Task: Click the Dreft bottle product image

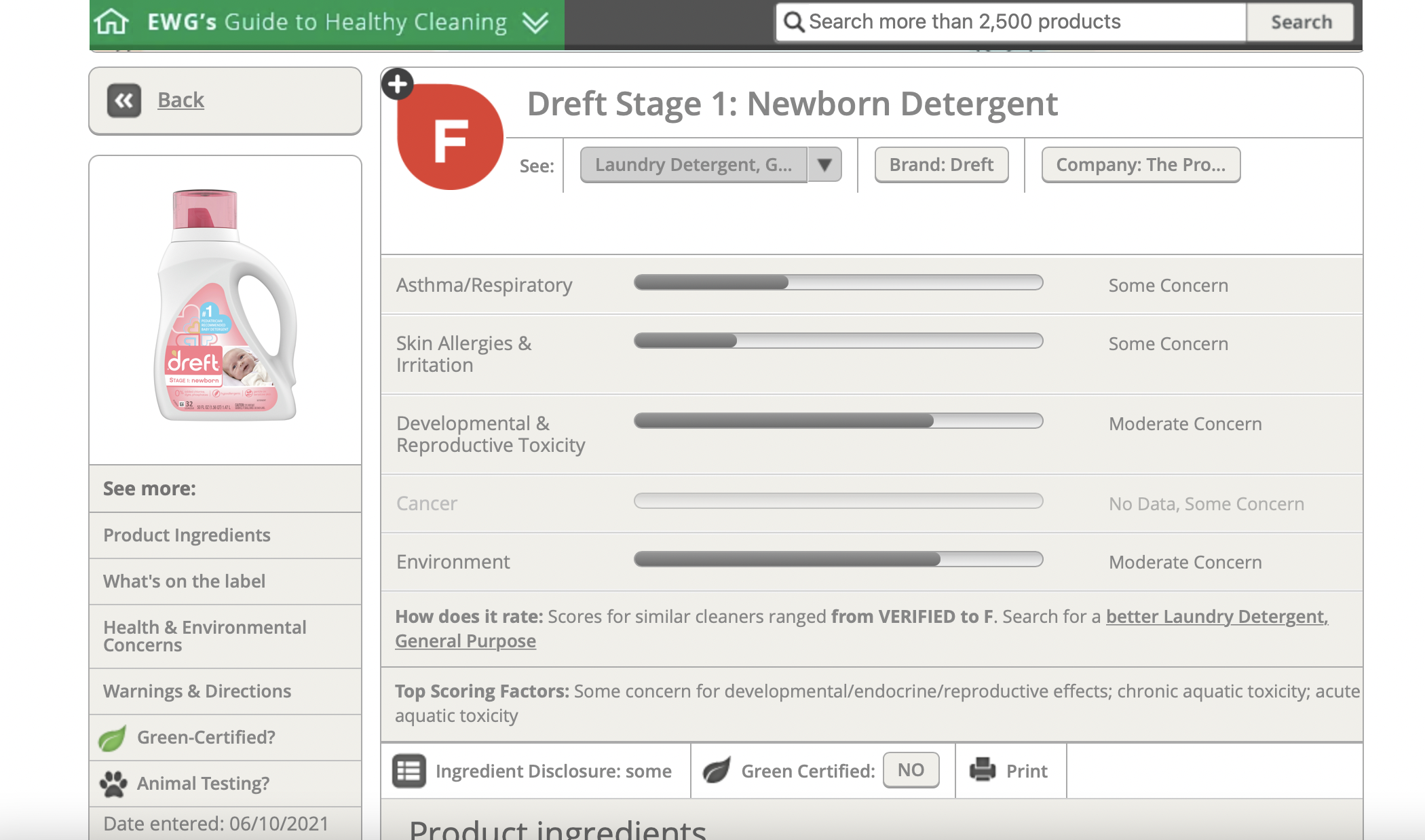Action: click(226, 305)
